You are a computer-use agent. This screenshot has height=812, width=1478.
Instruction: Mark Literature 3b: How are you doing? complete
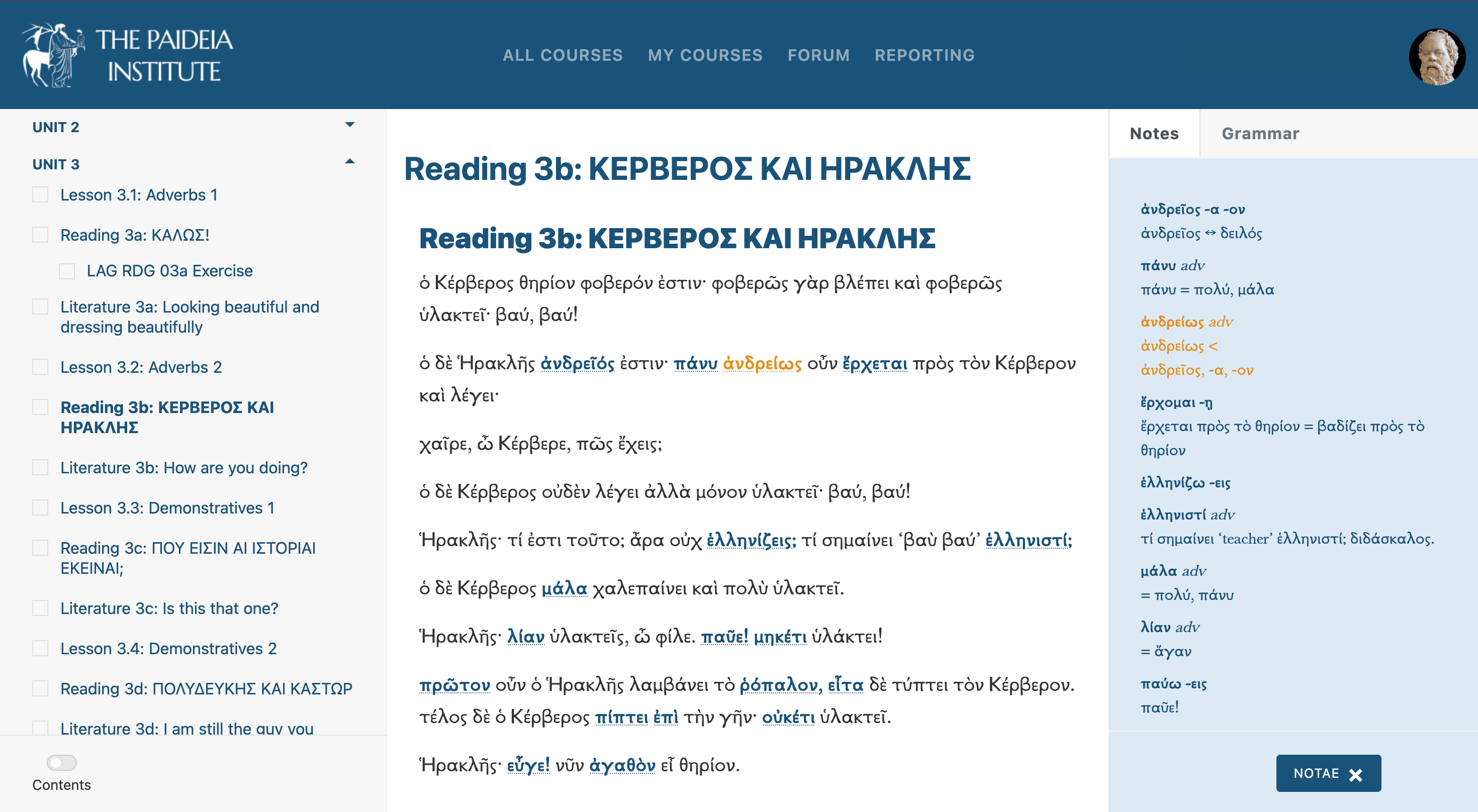click(40, 467)
